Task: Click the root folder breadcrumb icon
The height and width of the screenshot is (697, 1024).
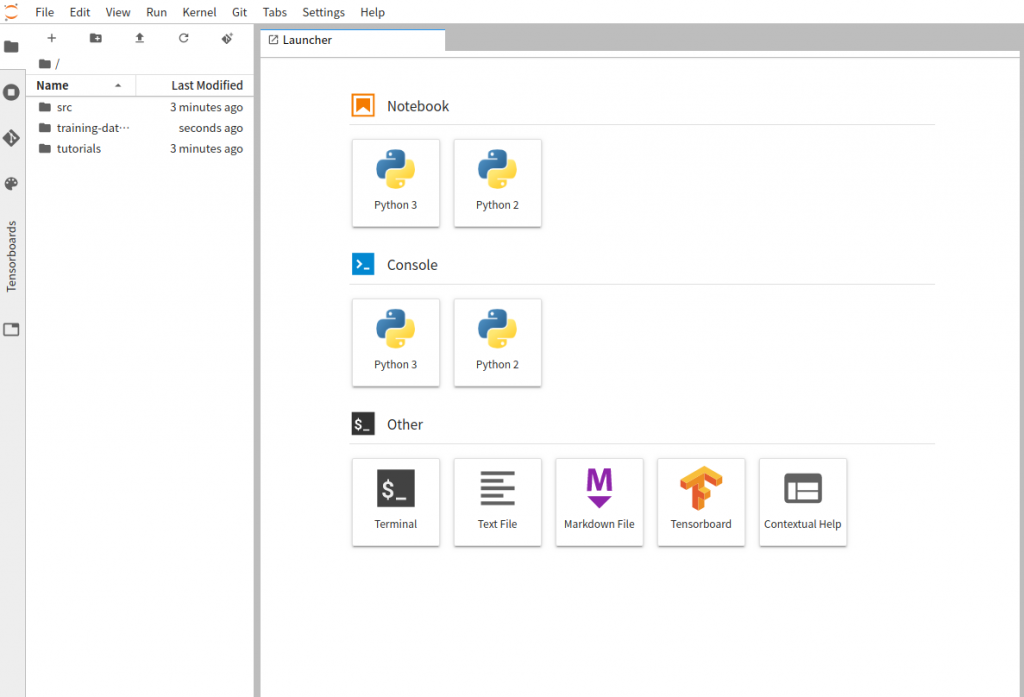Action: pyautogui.click(x=44, y=64)
